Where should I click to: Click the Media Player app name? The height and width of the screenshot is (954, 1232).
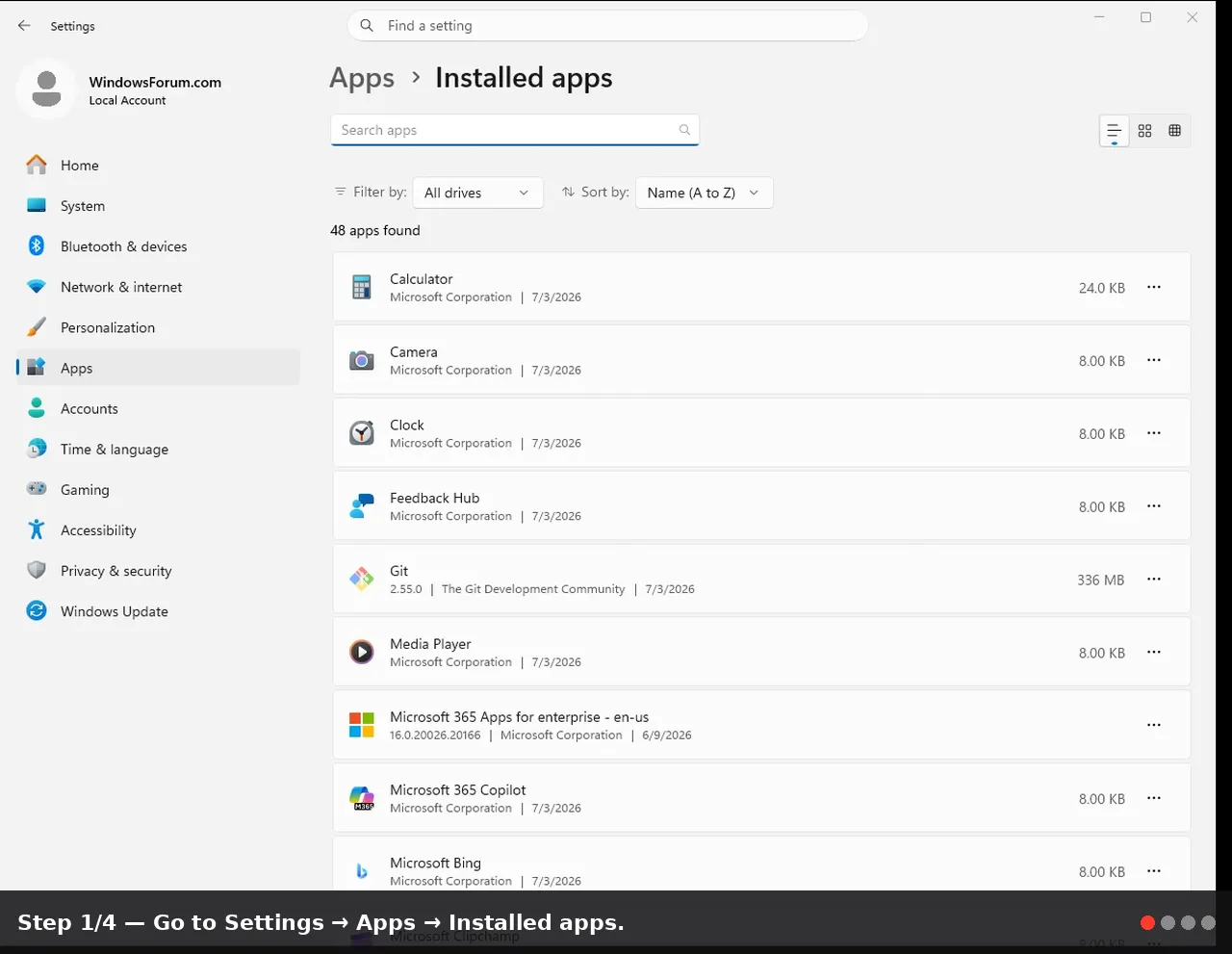coord(430,644)
